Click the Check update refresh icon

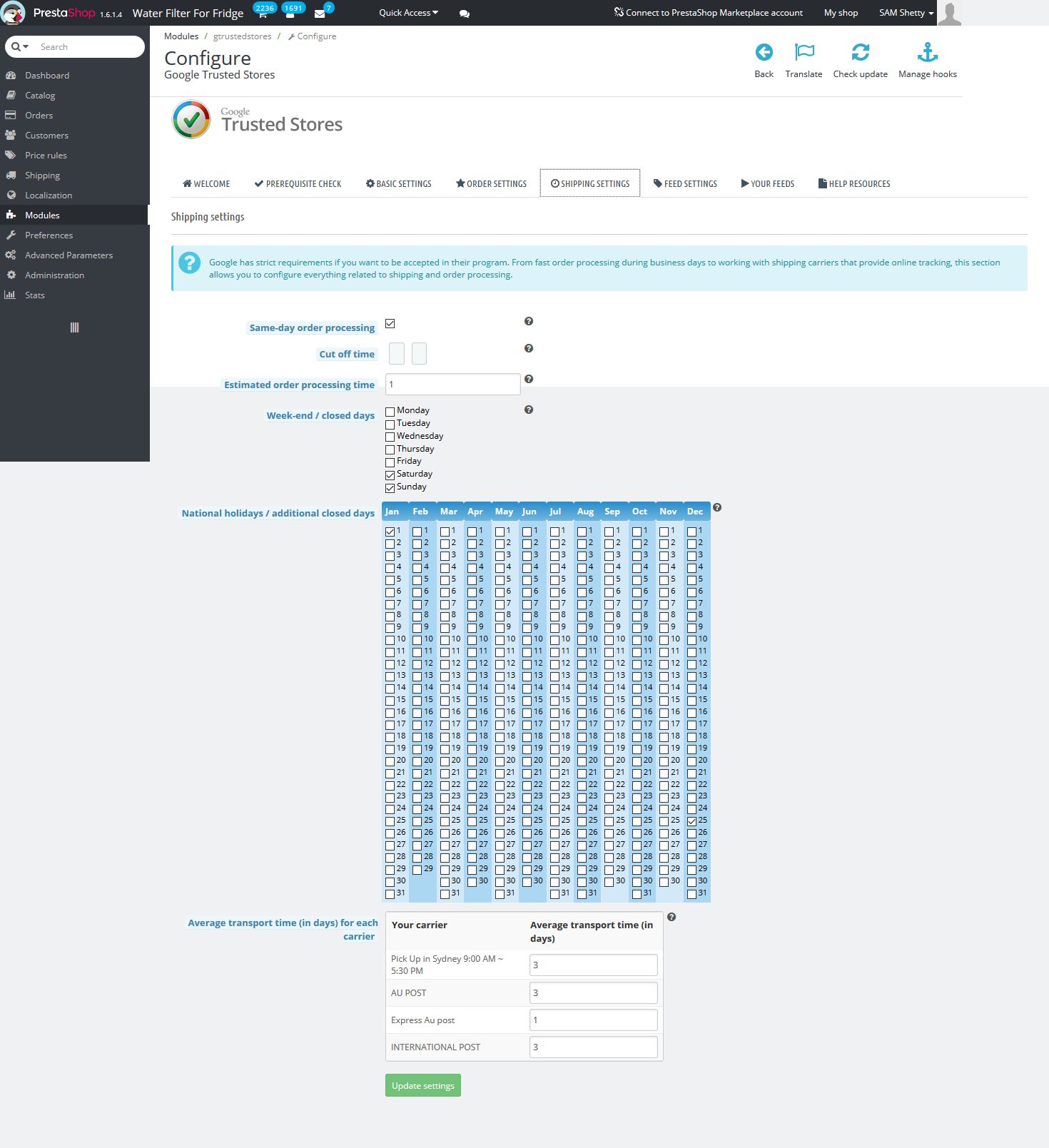pos(860,52)
